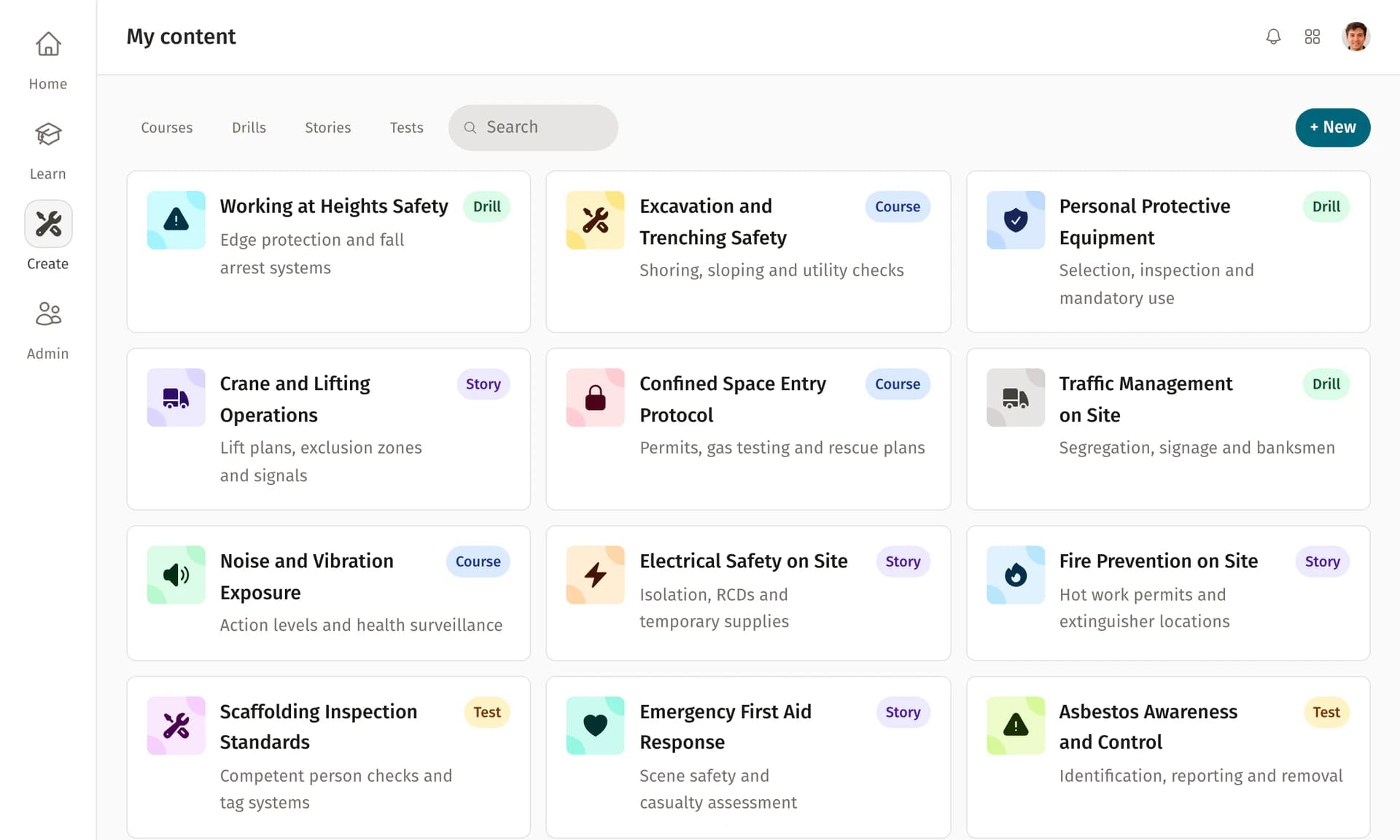Switch to the Stories tab

point(327,127)
